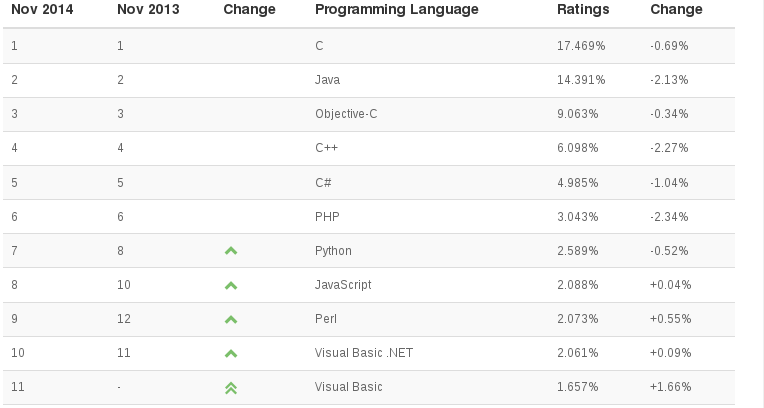Click the 14.391% rating value

pos(581,80)
